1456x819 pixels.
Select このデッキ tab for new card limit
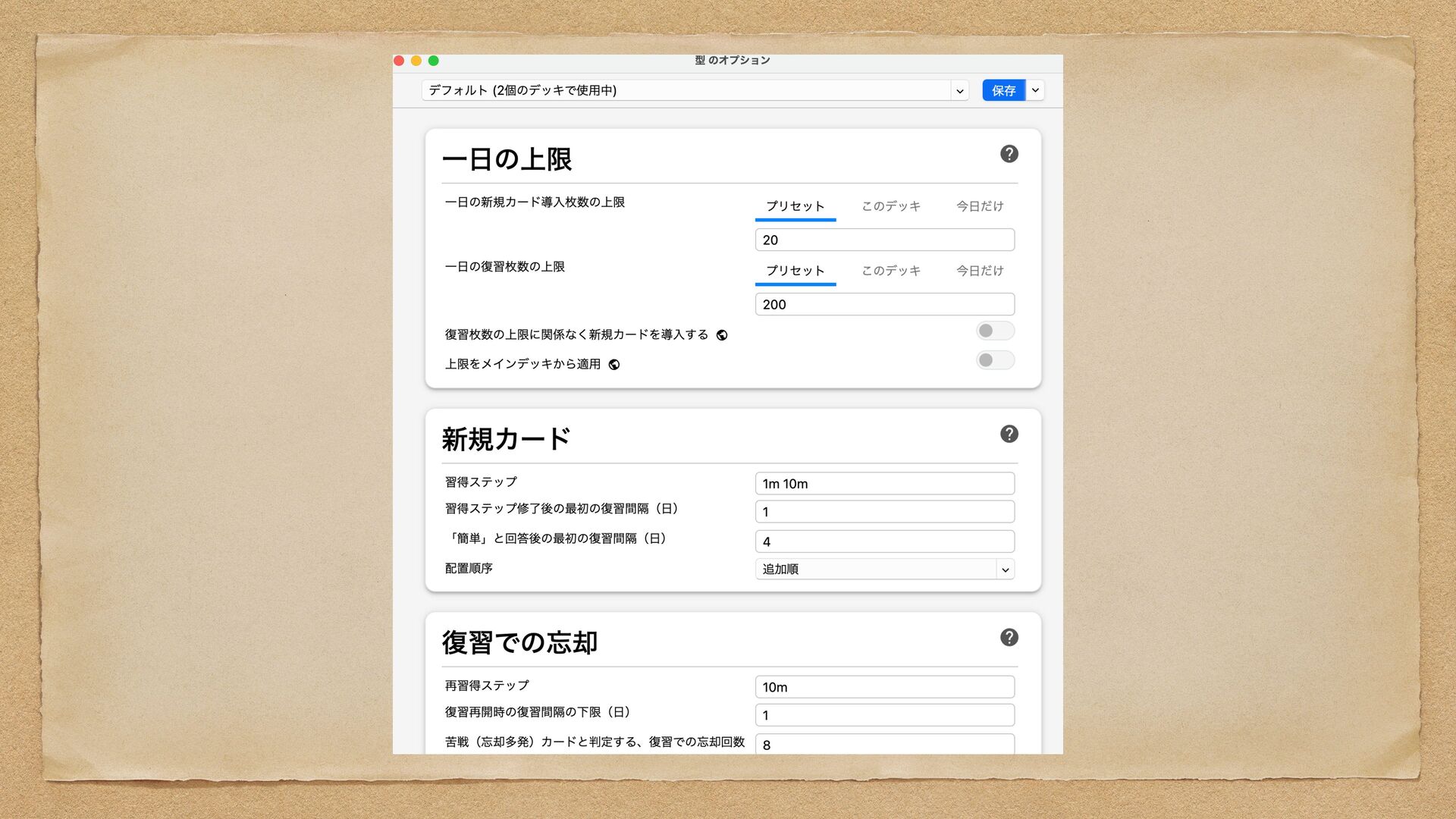click(x=890, y=206)
